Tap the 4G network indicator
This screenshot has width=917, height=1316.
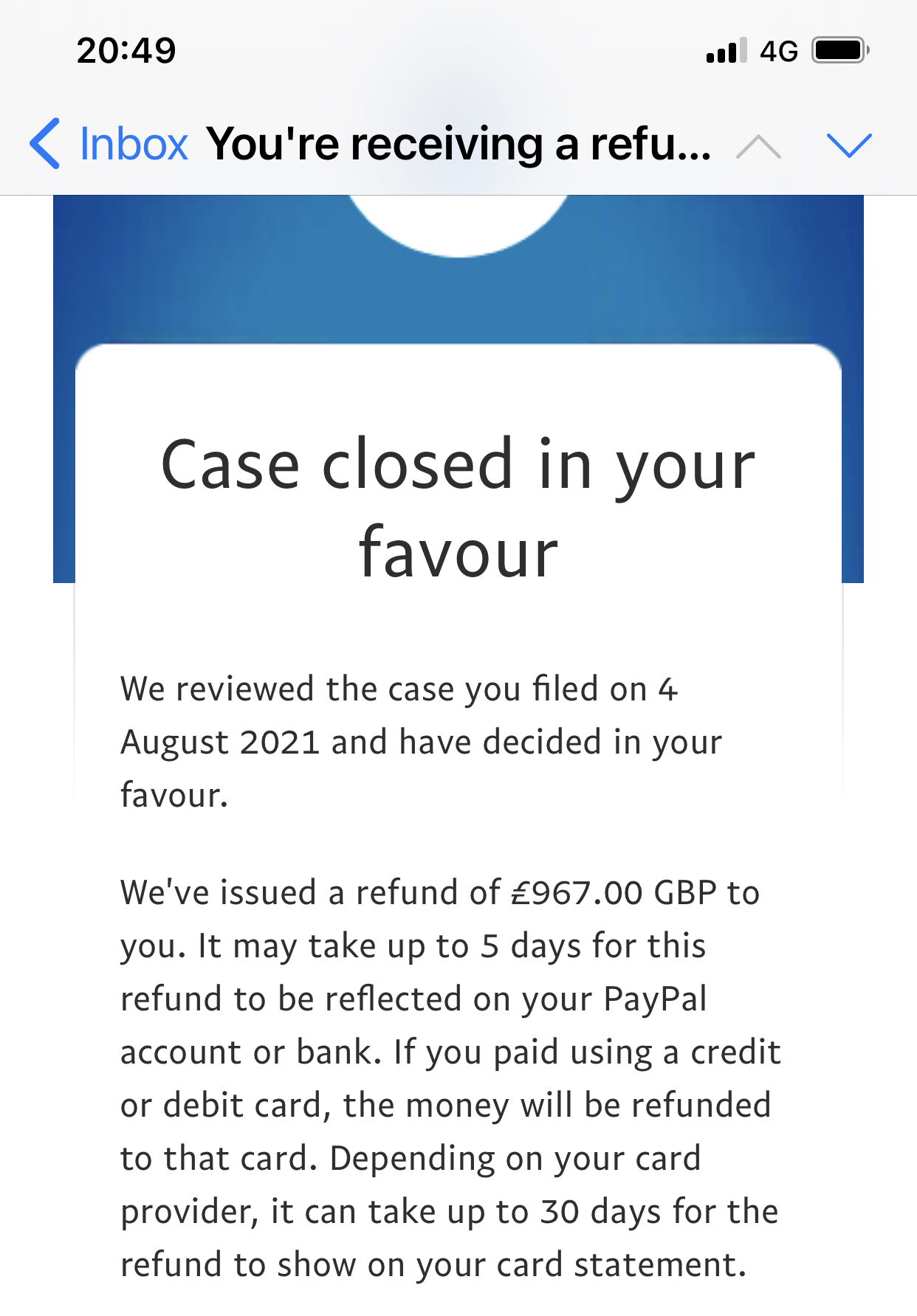[x=779, y=51]
